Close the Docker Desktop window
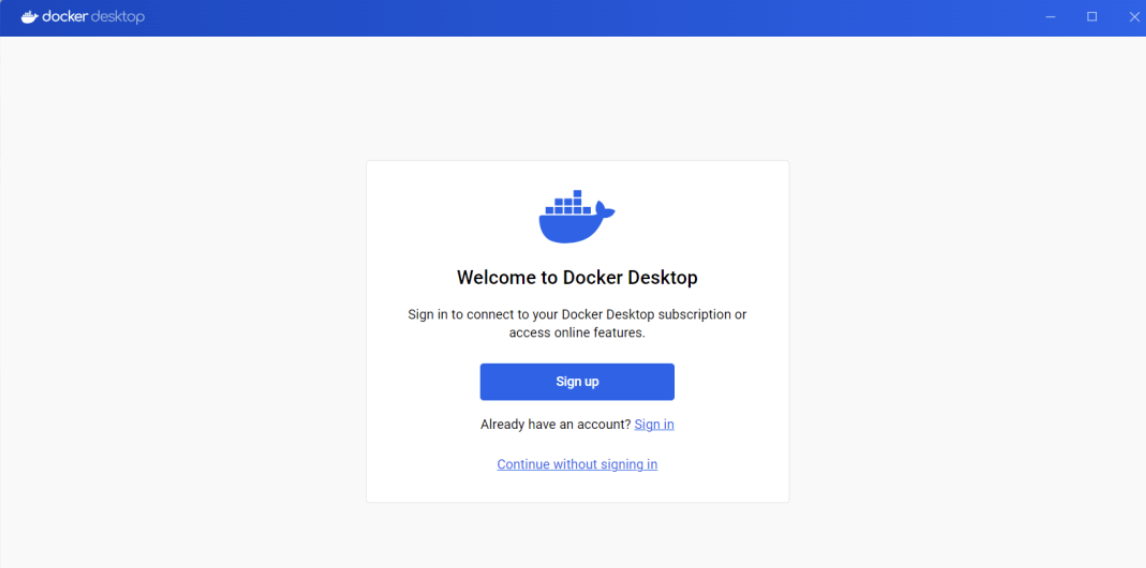 [1134, 18]
